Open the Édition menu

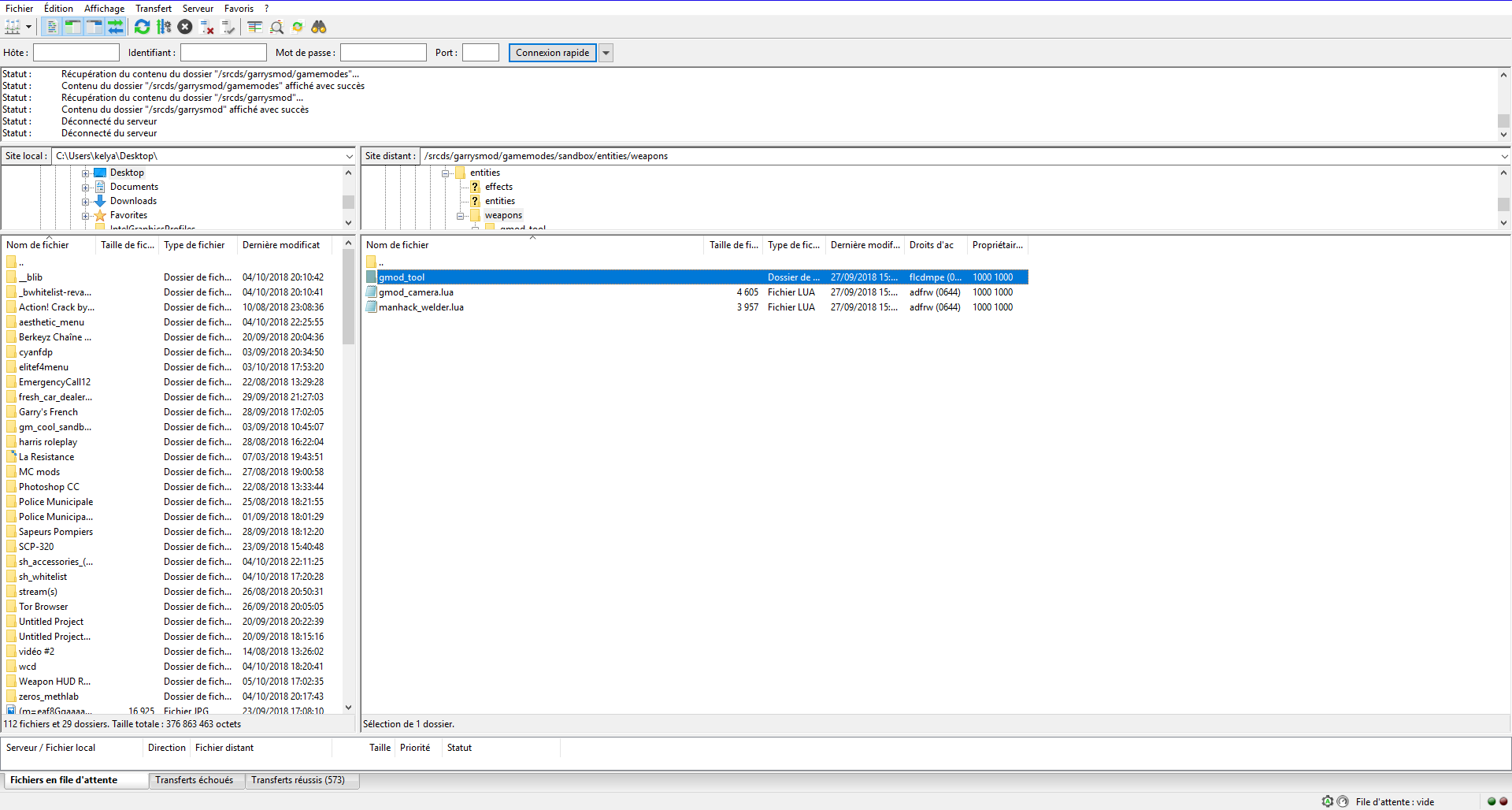(58, 9)
